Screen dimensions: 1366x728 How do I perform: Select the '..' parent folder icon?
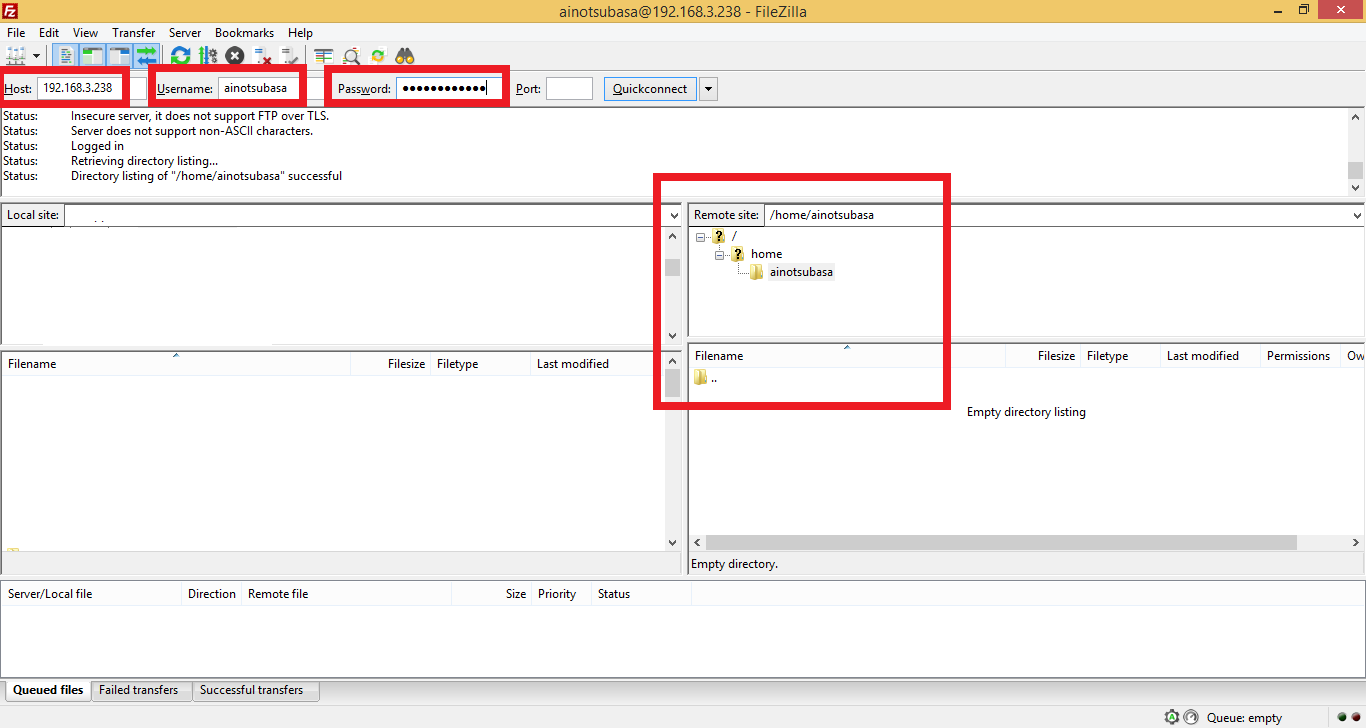click(x=700, y=377)
